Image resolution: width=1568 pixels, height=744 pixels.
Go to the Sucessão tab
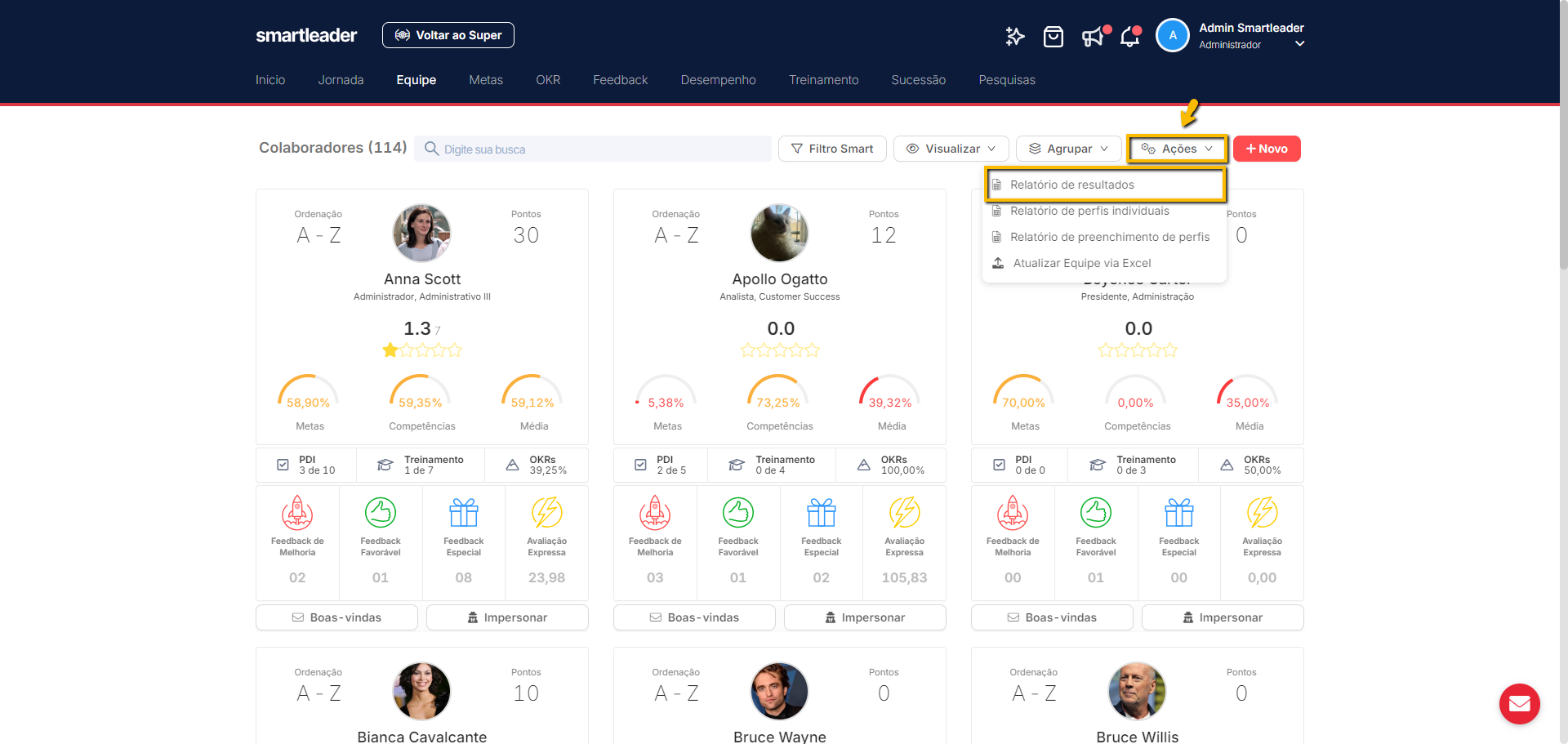(919, 80)
